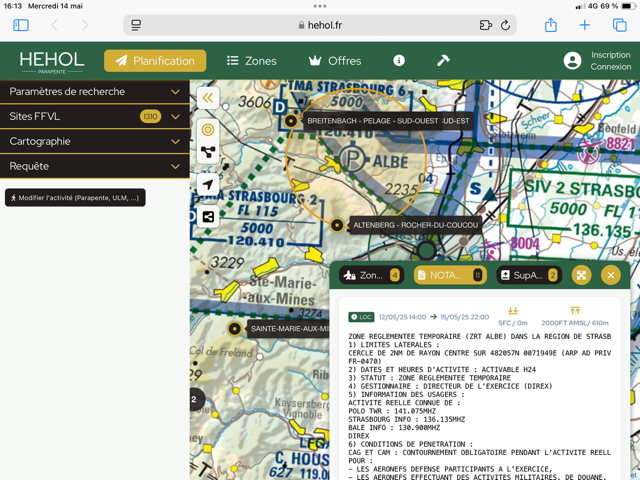
Task: Switch to the SupAIP tab
Action: click(x=529, y=275)
